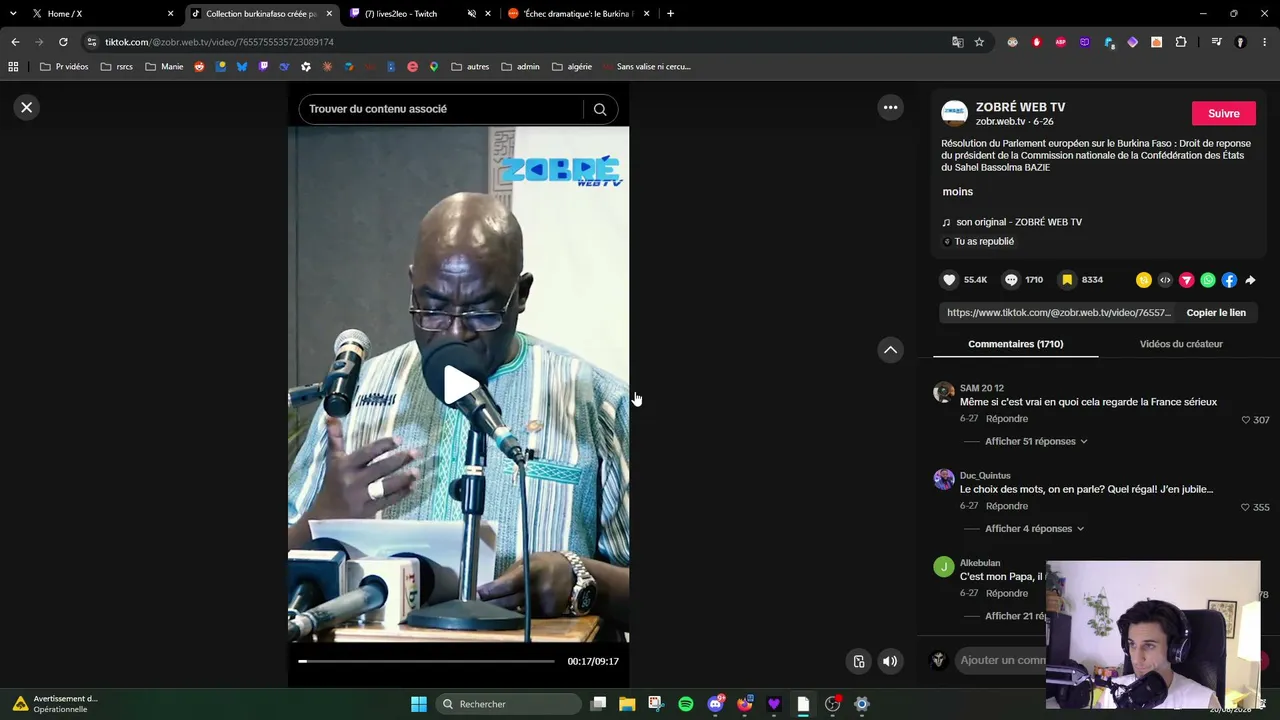Expand Afficher 51 réponses under SAM 20 12
Screen dimensions: 1280x720
click(x=1036, y=441)
